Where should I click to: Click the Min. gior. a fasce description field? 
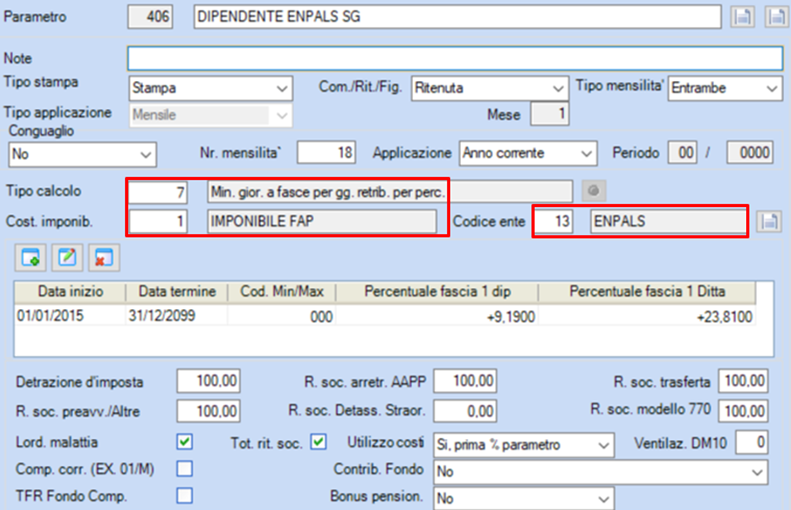[x=390, y=192]
